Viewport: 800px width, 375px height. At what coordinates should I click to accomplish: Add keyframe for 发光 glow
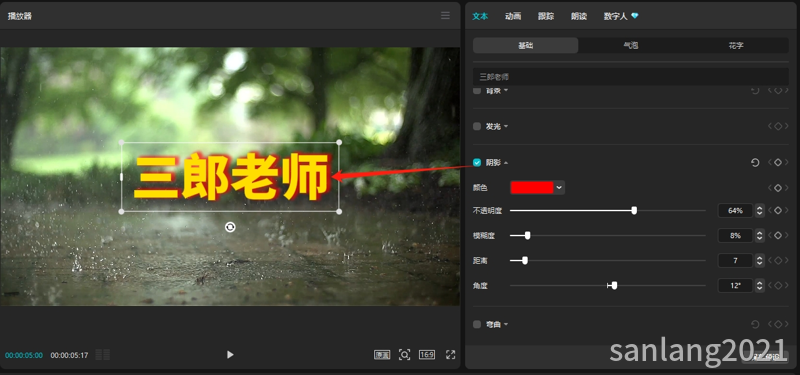(778, 126)
